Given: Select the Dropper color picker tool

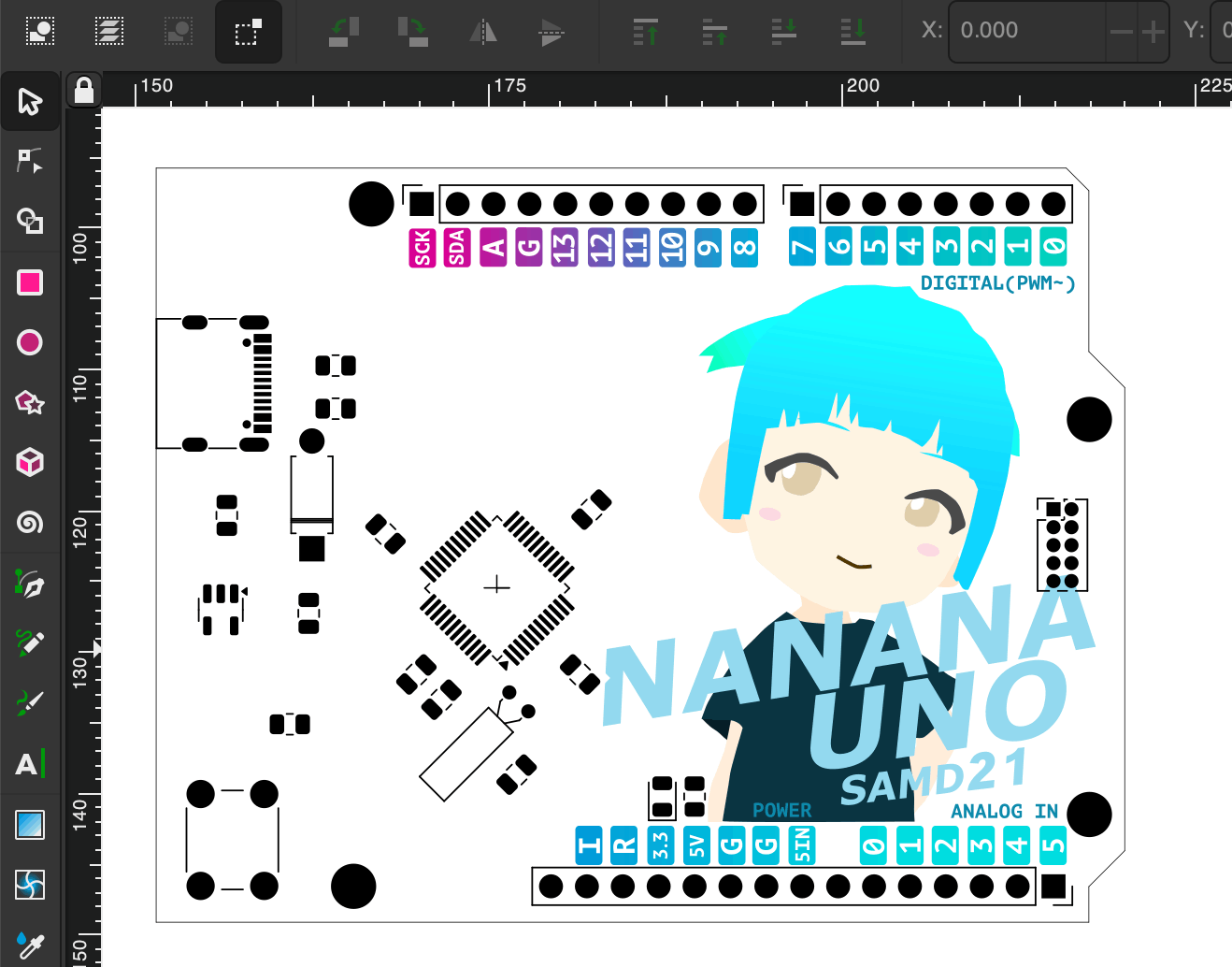Looking at the screenshot, I should [x=30, y=945].
